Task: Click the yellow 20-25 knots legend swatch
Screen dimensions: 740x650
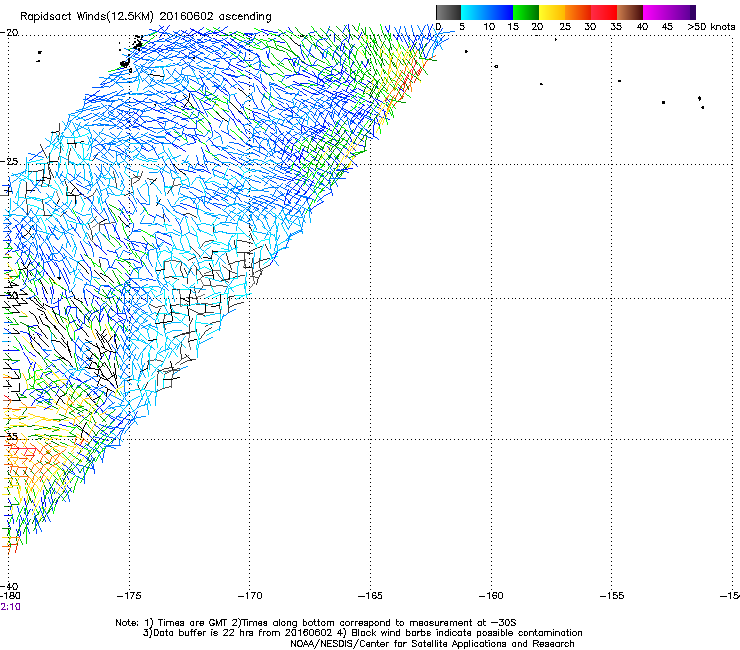Action: point(552,12)
